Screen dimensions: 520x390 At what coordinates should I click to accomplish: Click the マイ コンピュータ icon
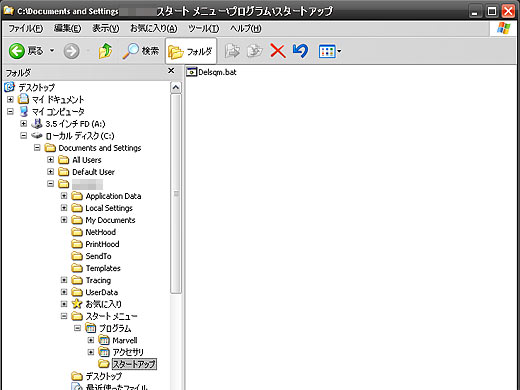pos(24,111)
